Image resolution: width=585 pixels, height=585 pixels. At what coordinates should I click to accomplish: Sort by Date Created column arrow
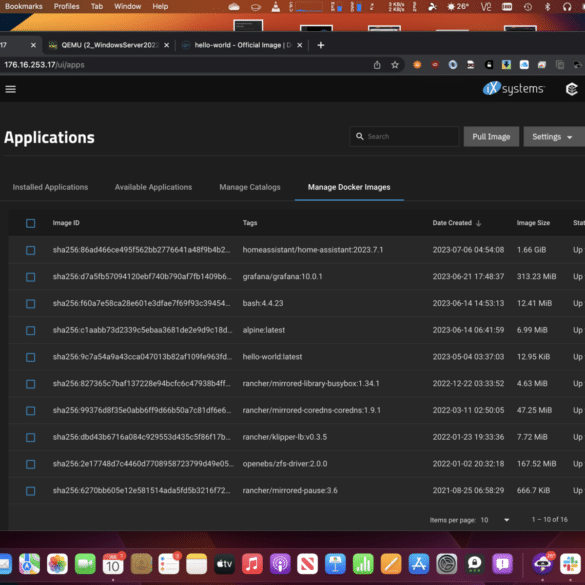pyautogui.click(x=479, y=223)
